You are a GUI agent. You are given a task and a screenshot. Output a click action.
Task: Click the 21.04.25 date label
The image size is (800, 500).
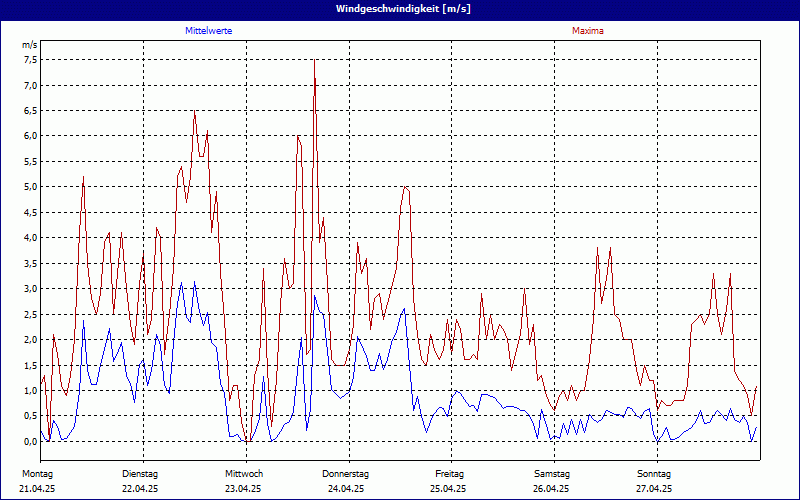click(37, 489)
